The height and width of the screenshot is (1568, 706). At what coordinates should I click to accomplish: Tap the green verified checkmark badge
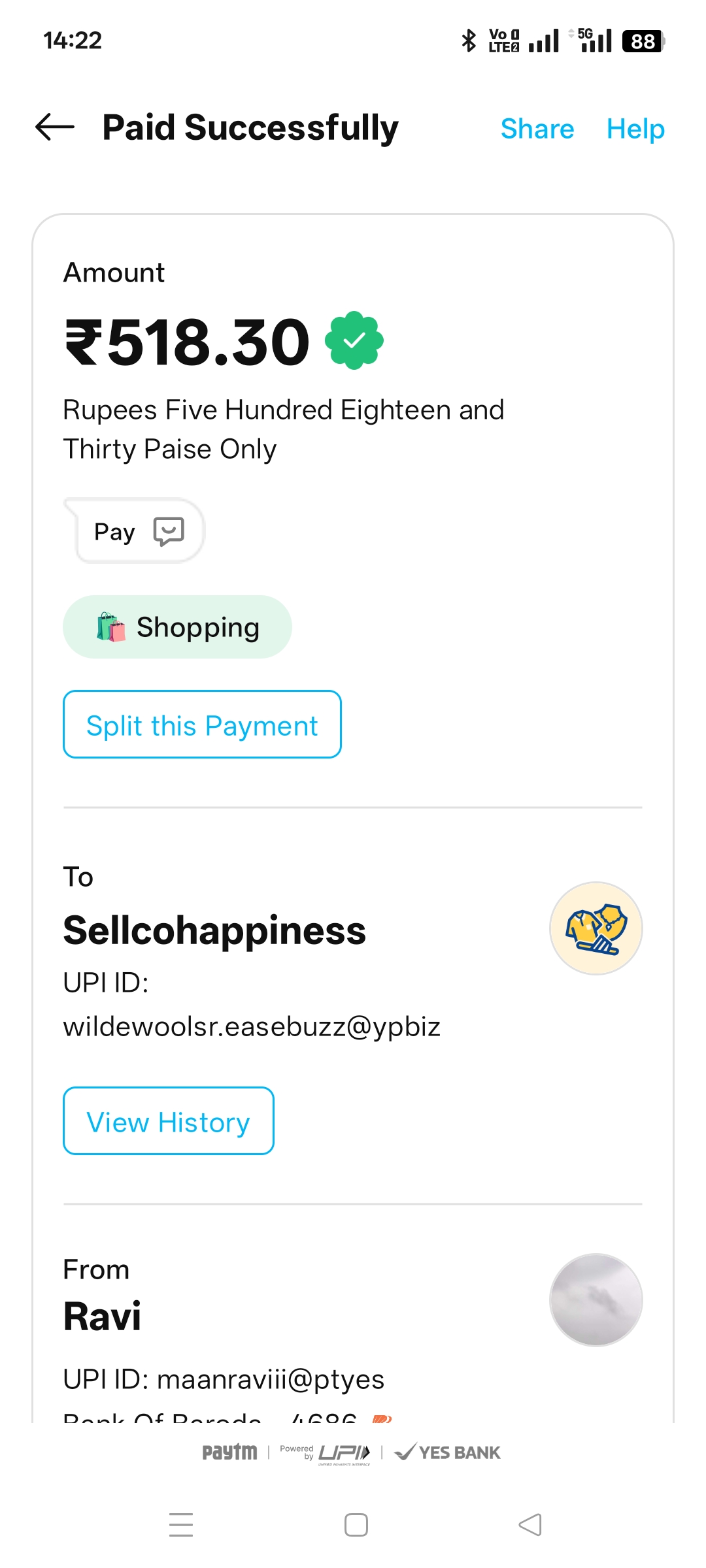coord(354,340)
